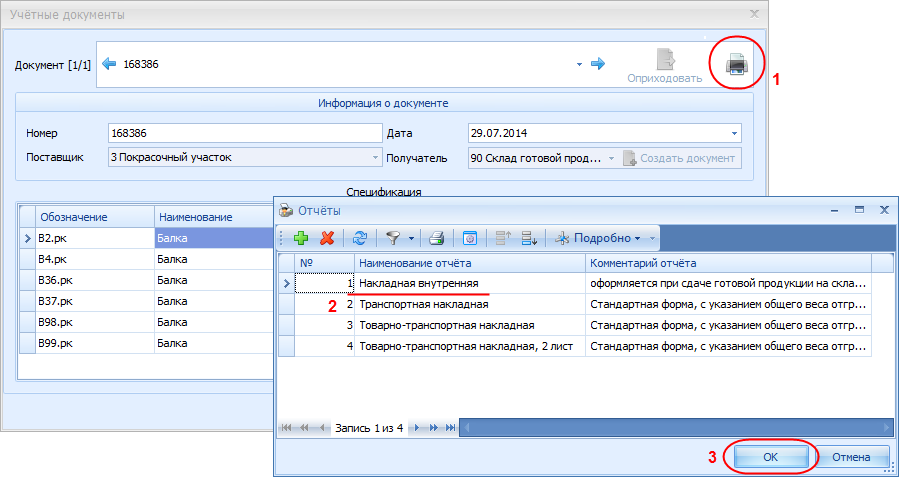Sort by Комментарий отчёта column header

point(728,263)
